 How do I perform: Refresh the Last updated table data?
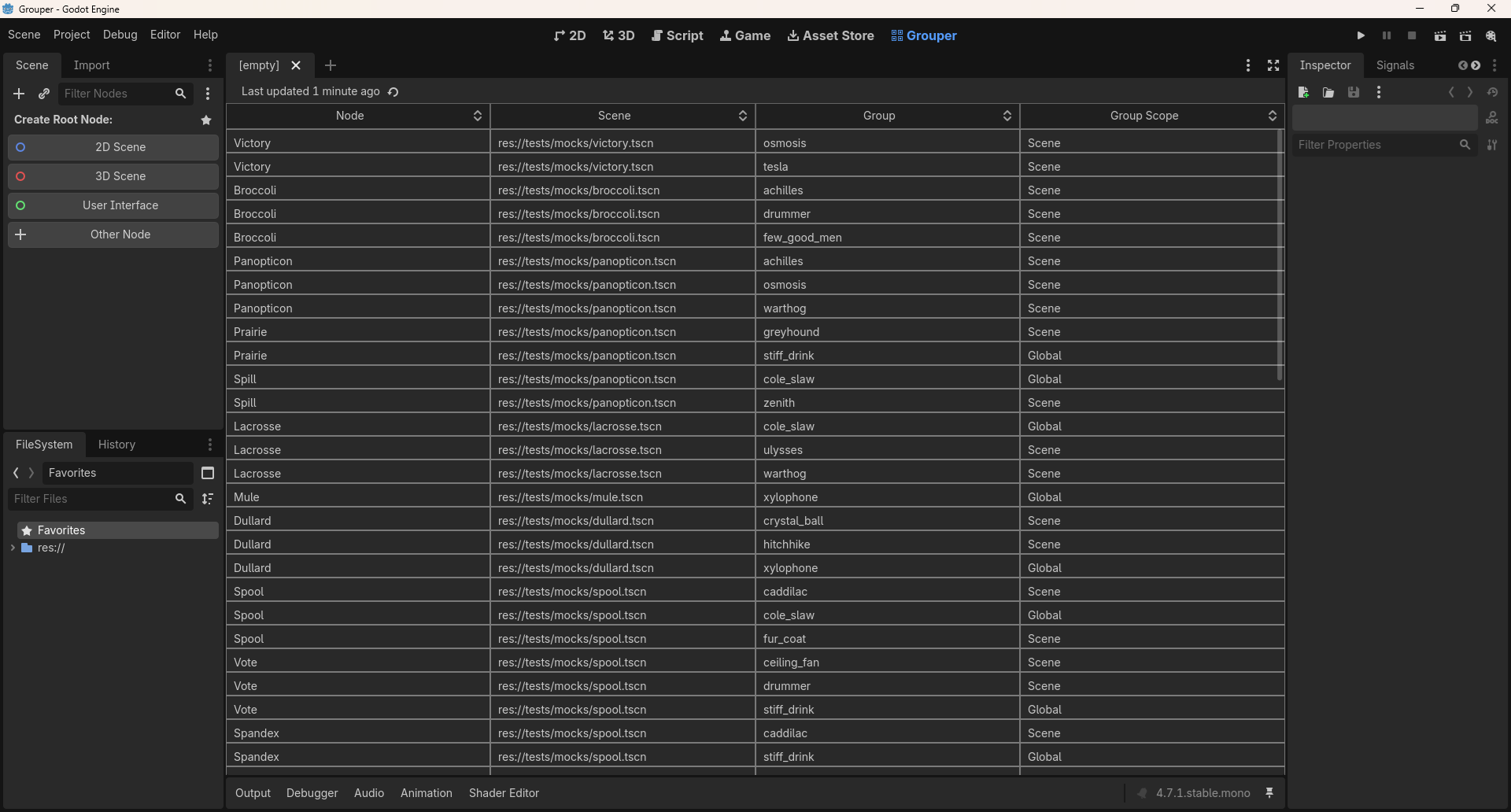[393, 92]
